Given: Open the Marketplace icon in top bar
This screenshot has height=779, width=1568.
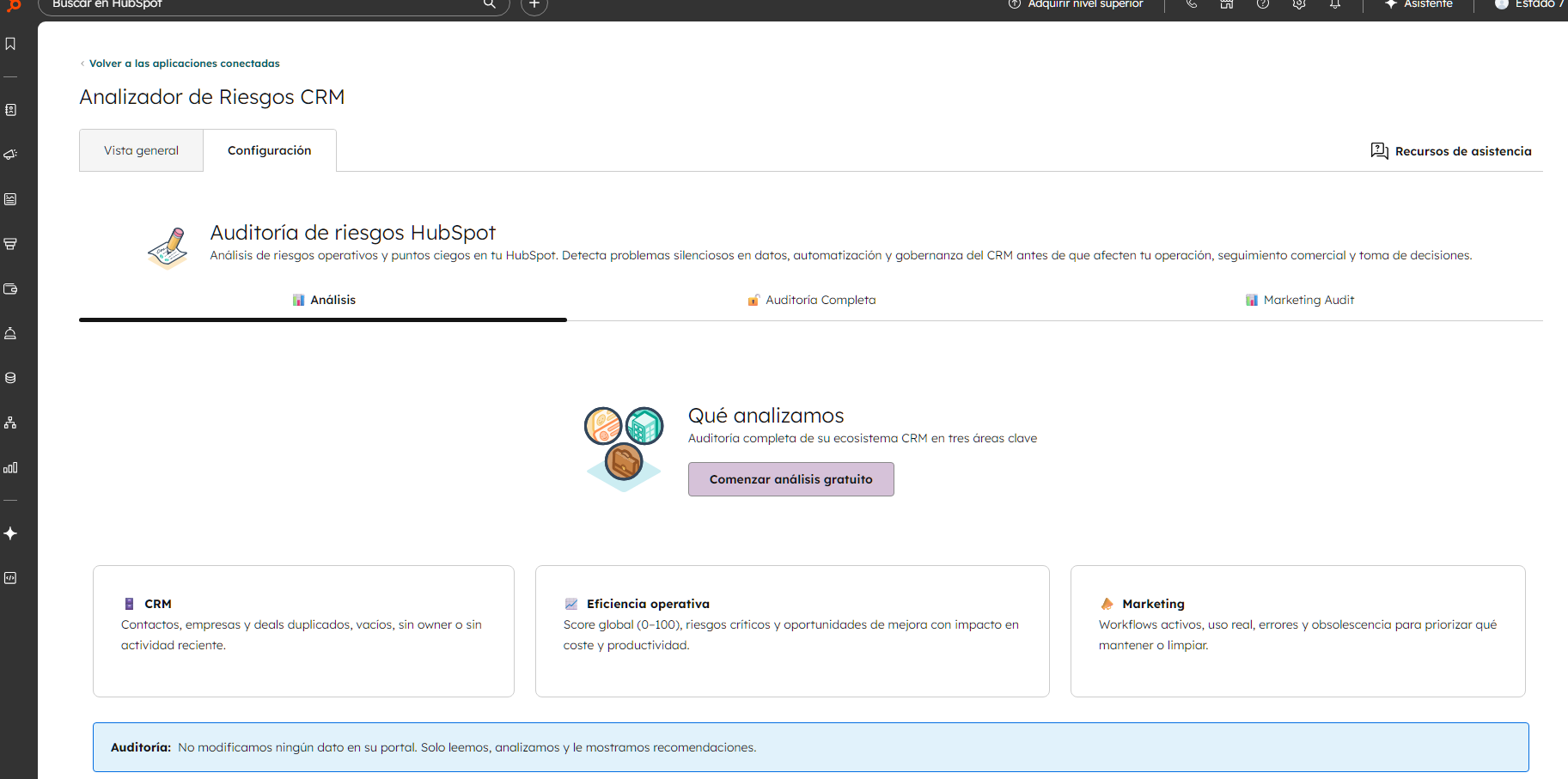Looking at the screenshot, I should coord(1226,4).
